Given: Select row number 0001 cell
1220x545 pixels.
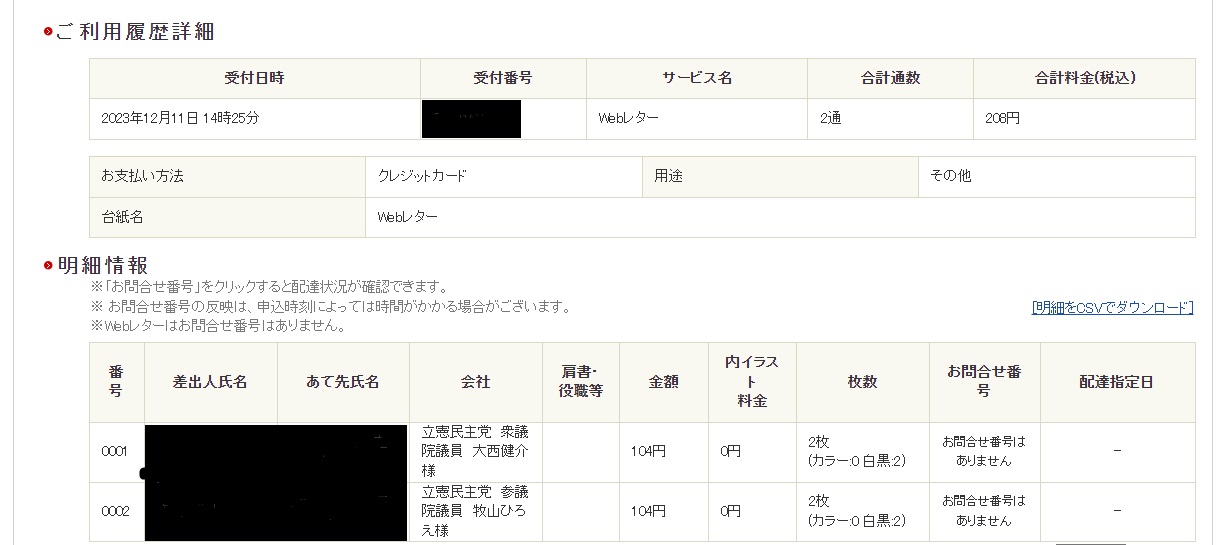Looking at the screenshot, I should 116,451.
